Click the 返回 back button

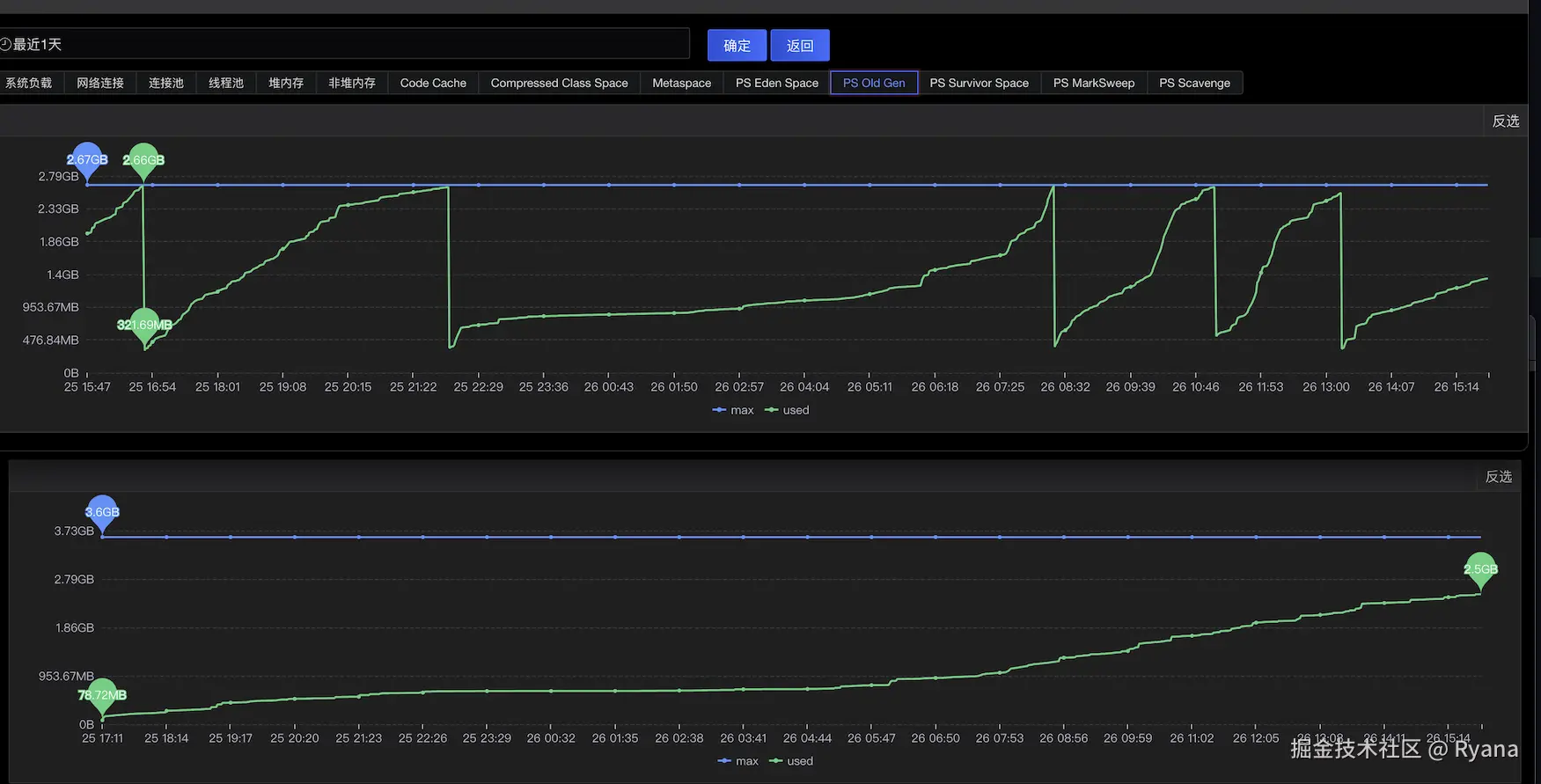pos(800,45)
